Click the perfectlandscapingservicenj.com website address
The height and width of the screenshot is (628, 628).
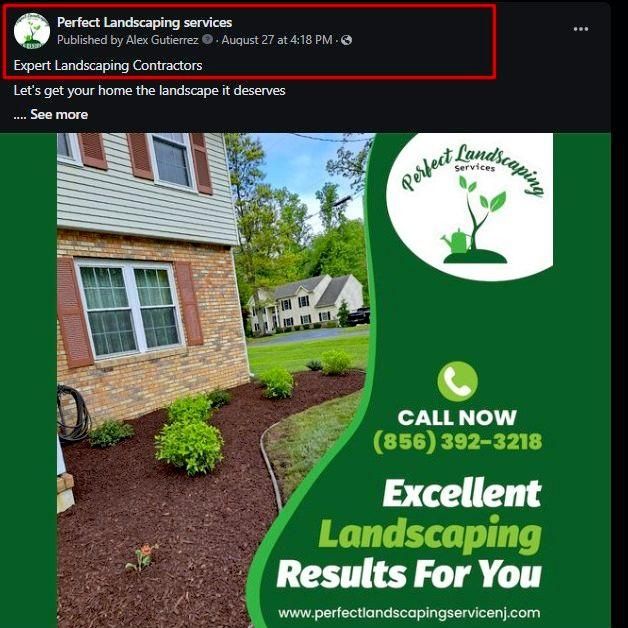[x=409, y=613]
